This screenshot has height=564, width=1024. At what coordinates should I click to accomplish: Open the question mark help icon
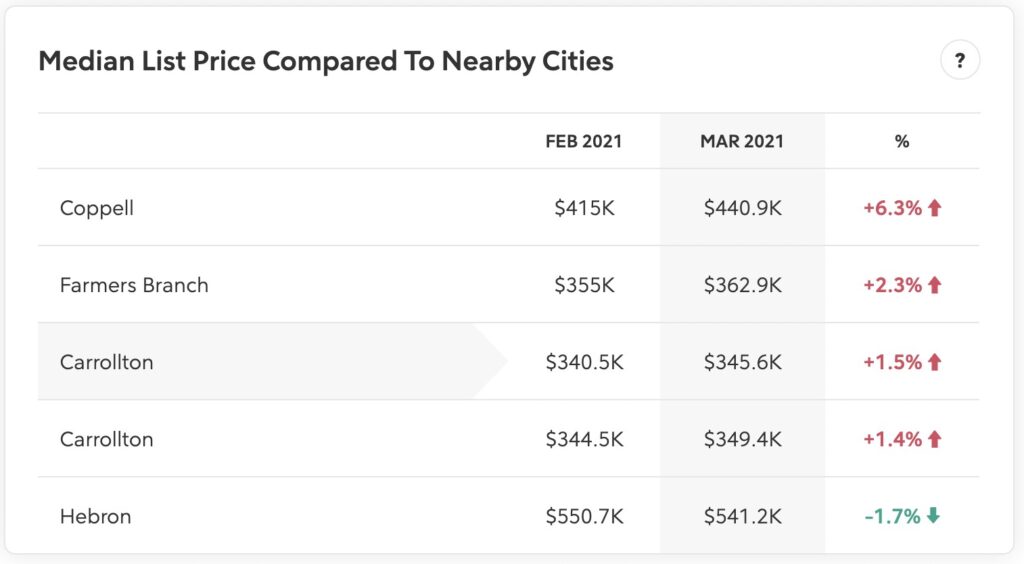959,60
